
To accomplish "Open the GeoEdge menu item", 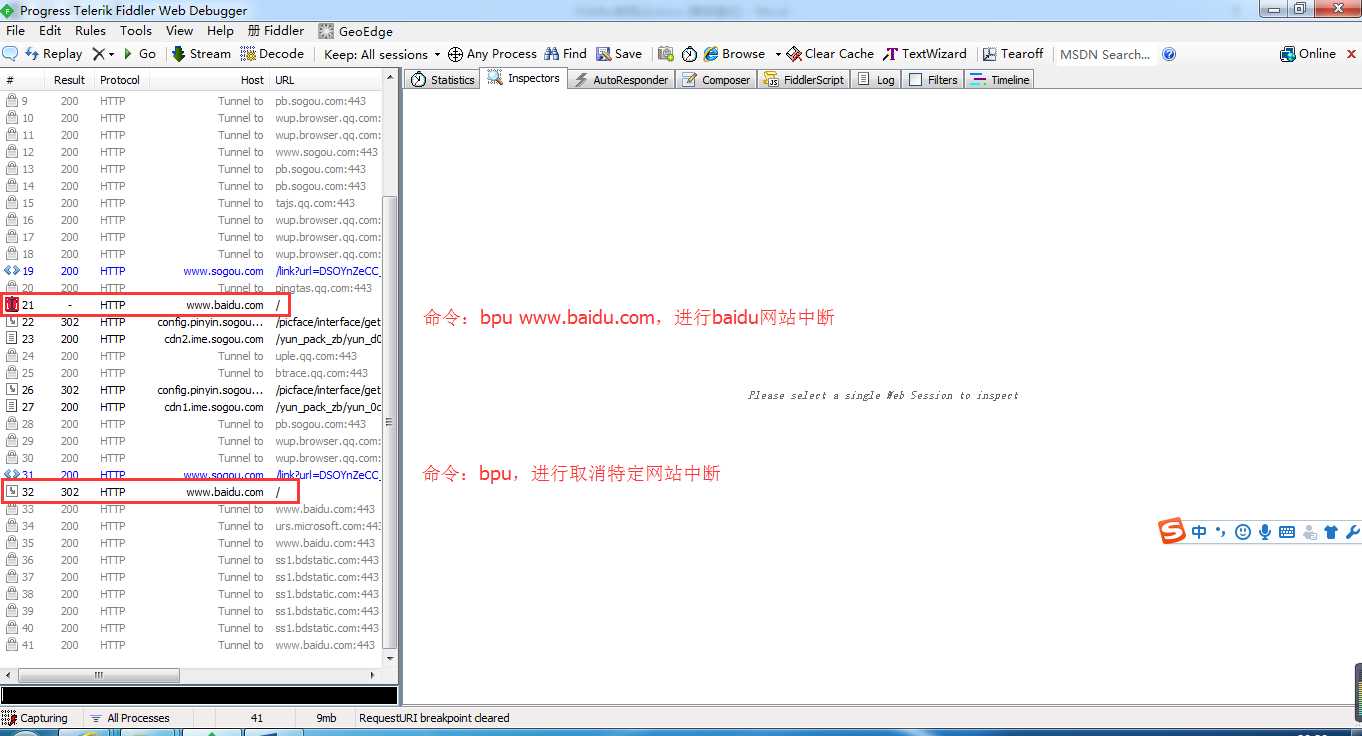I will pos(356,31).
